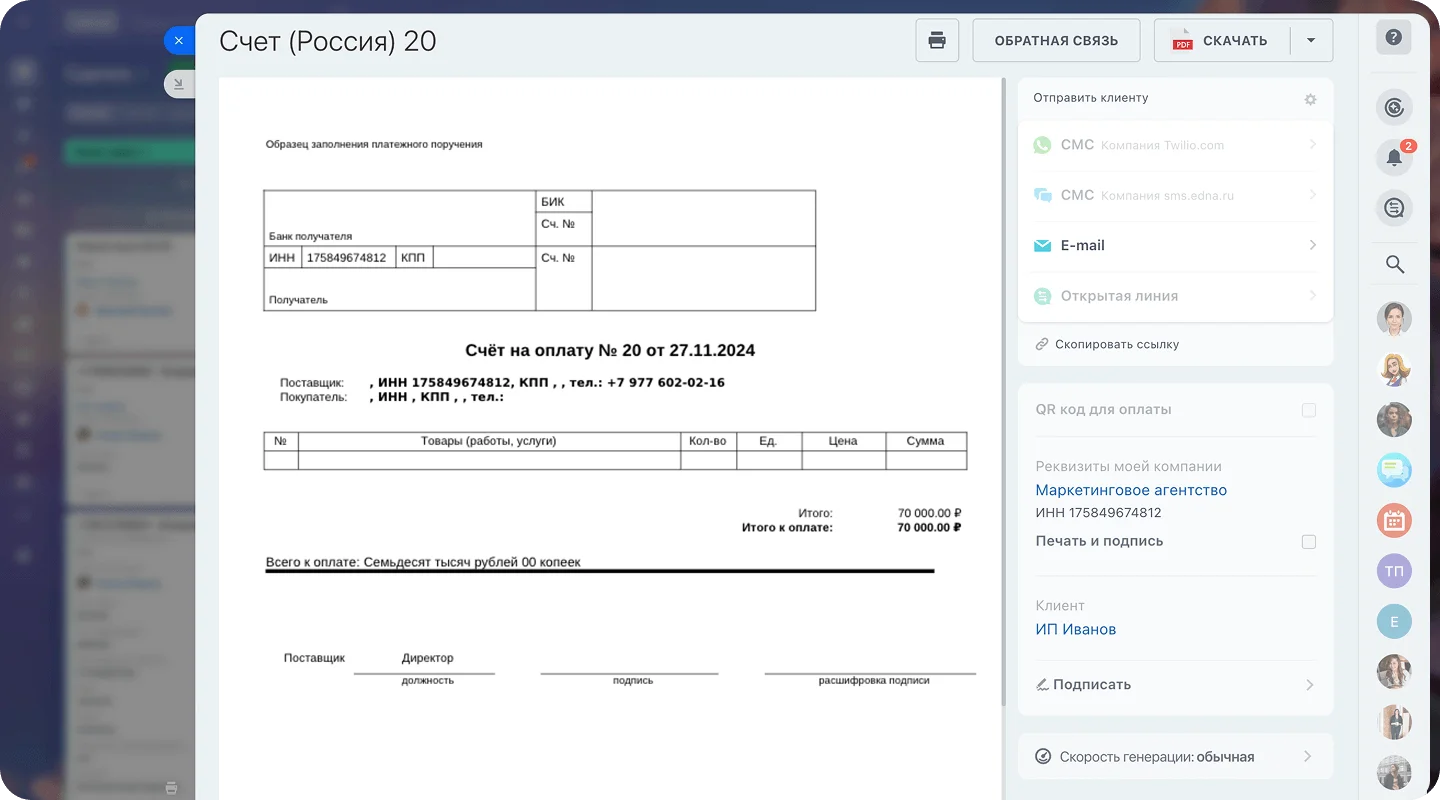This screenshot has width=1440, height=800.
Task: Expand the Подписать row chevron
Action: point(1309,685)
